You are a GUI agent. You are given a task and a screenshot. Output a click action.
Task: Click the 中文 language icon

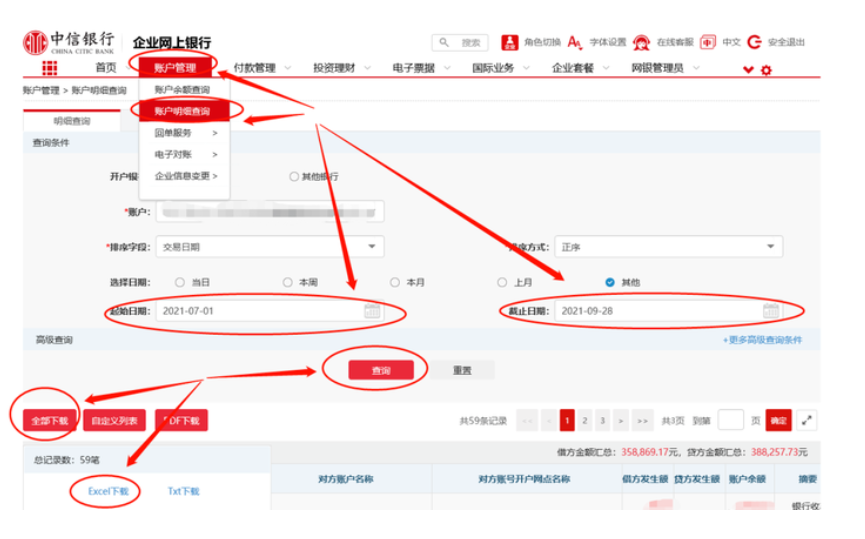[x=707, y=42]
